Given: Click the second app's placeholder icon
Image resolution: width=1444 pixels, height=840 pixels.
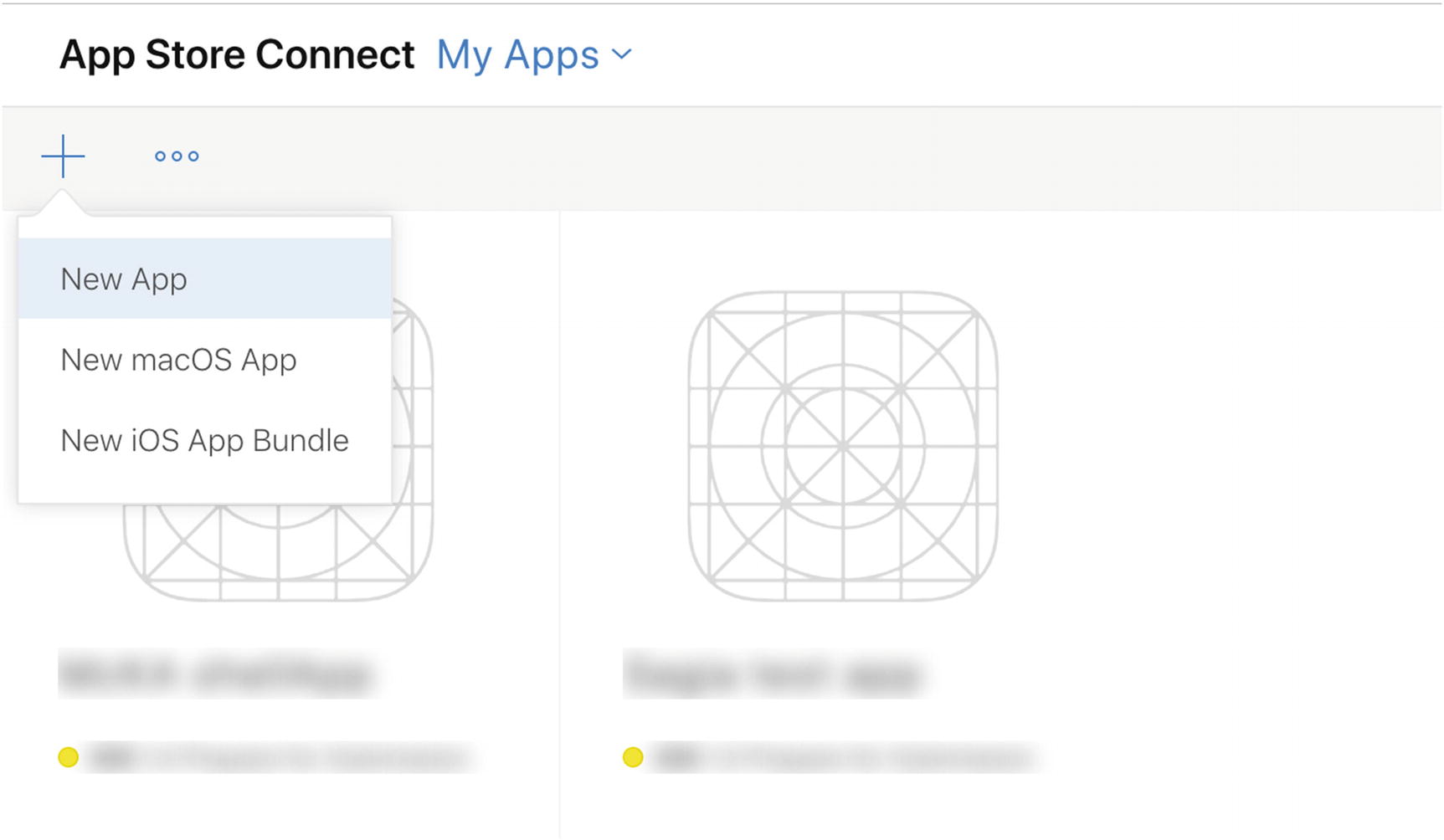Looking at the screenshot, I should click(x=843, y=445).
